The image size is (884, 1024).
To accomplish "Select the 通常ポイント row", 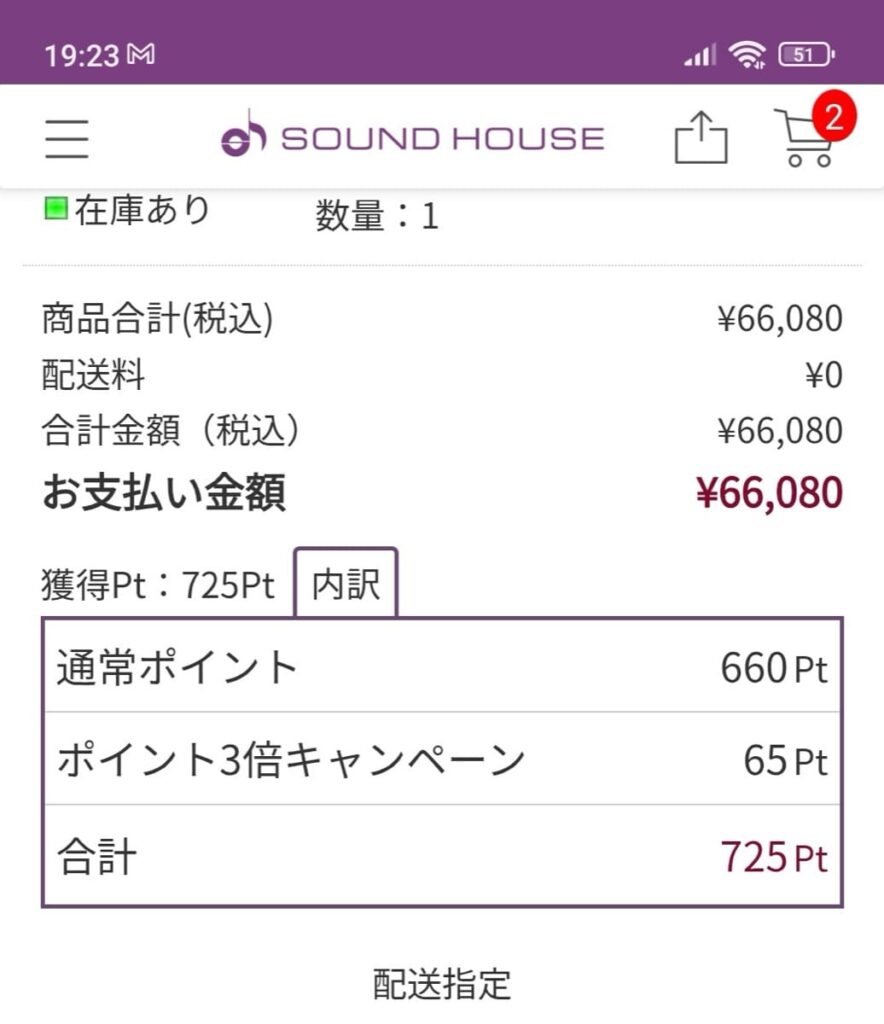I will pos(441,666).
